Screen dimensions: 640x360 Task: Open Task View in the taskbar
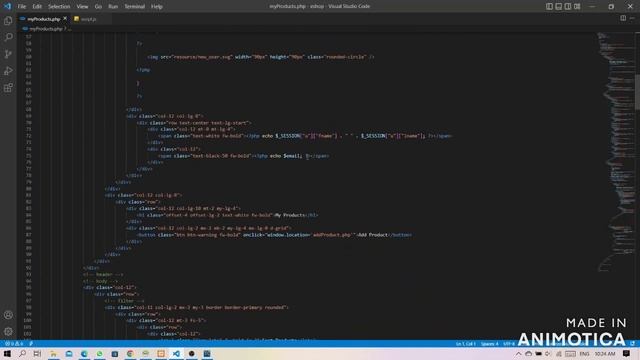pos(37,353)
